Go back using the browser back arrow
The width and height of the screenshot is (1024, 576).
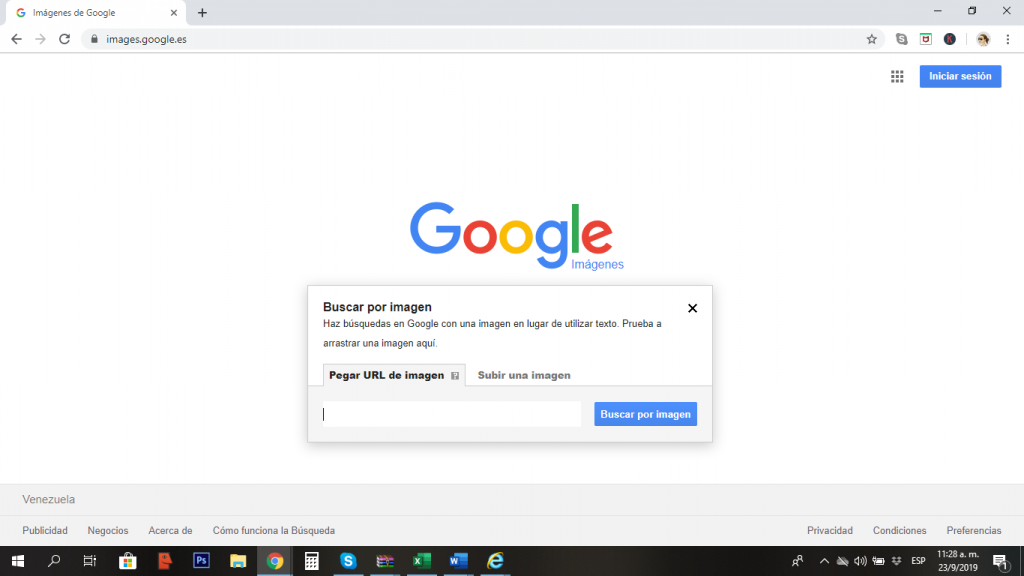16,39
